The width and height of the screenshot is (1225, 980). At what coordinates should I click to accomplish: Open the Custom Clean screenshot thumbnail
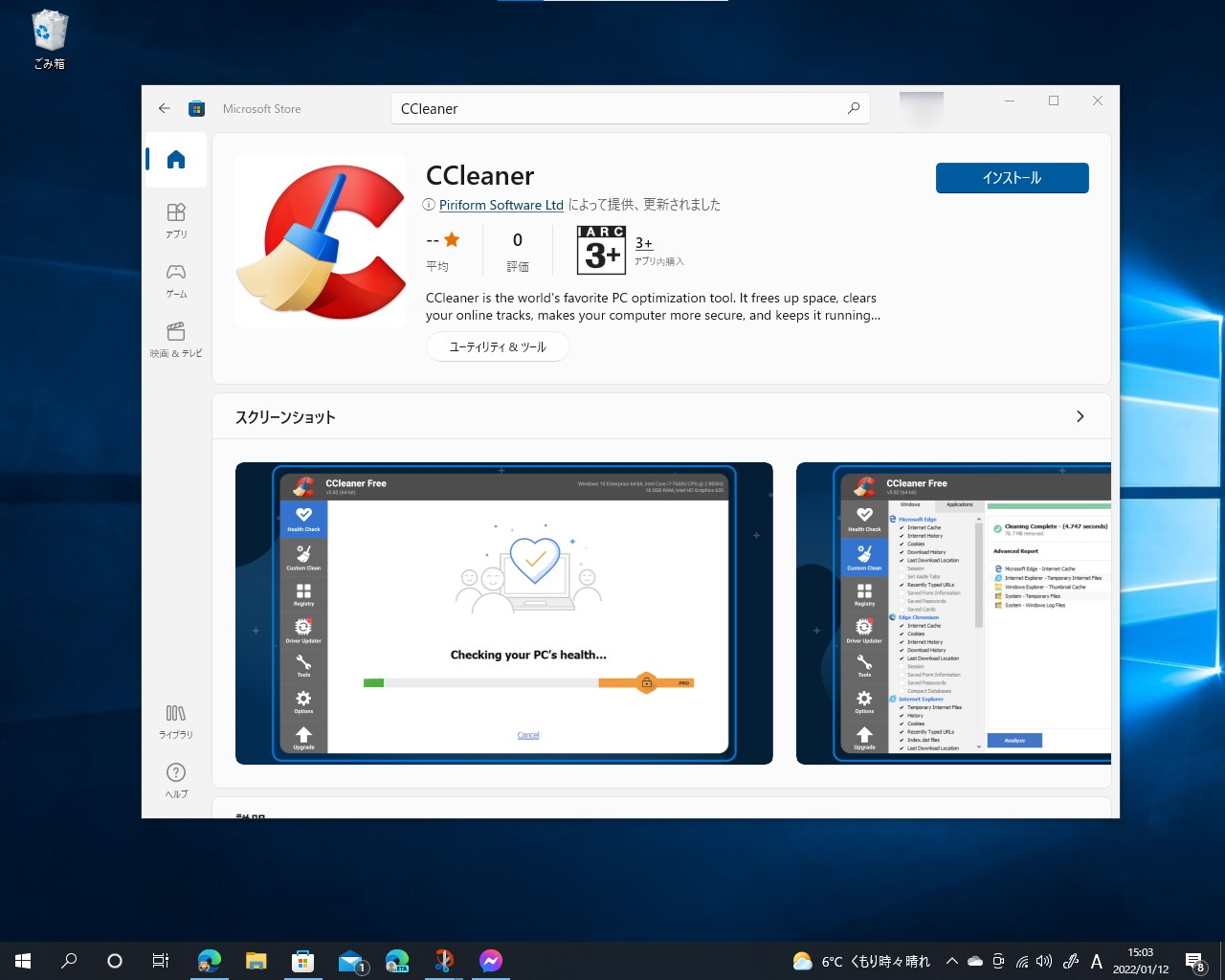tap(953, 613)
